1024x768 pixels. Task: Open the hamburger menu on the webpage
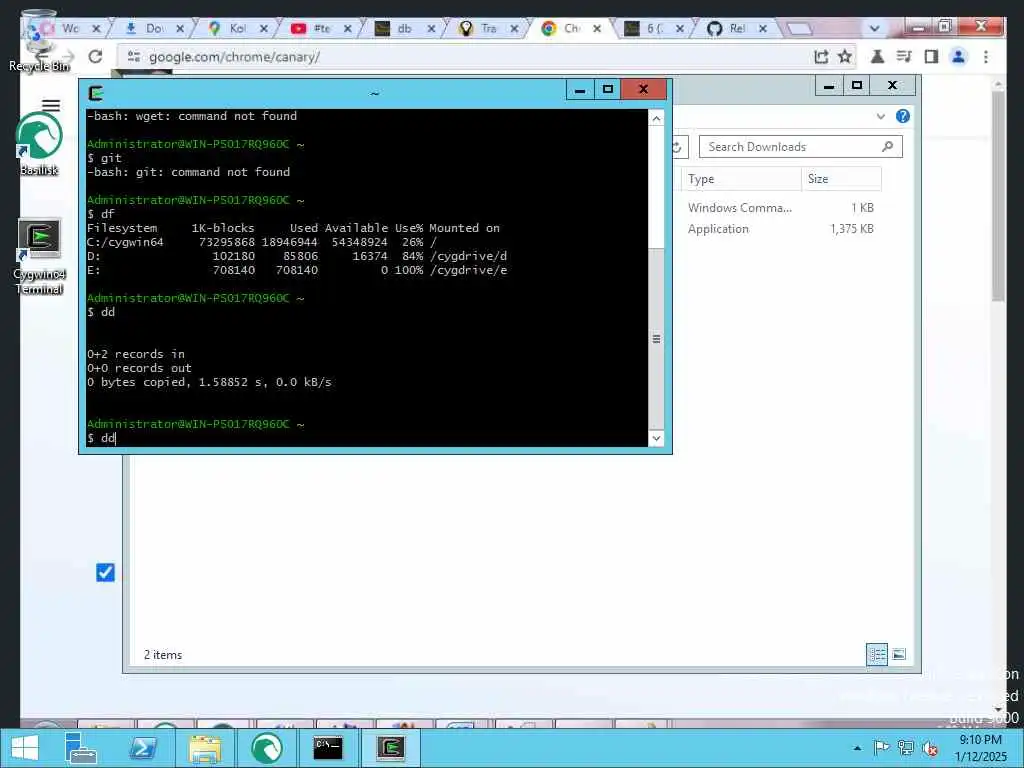coord(51,105)
